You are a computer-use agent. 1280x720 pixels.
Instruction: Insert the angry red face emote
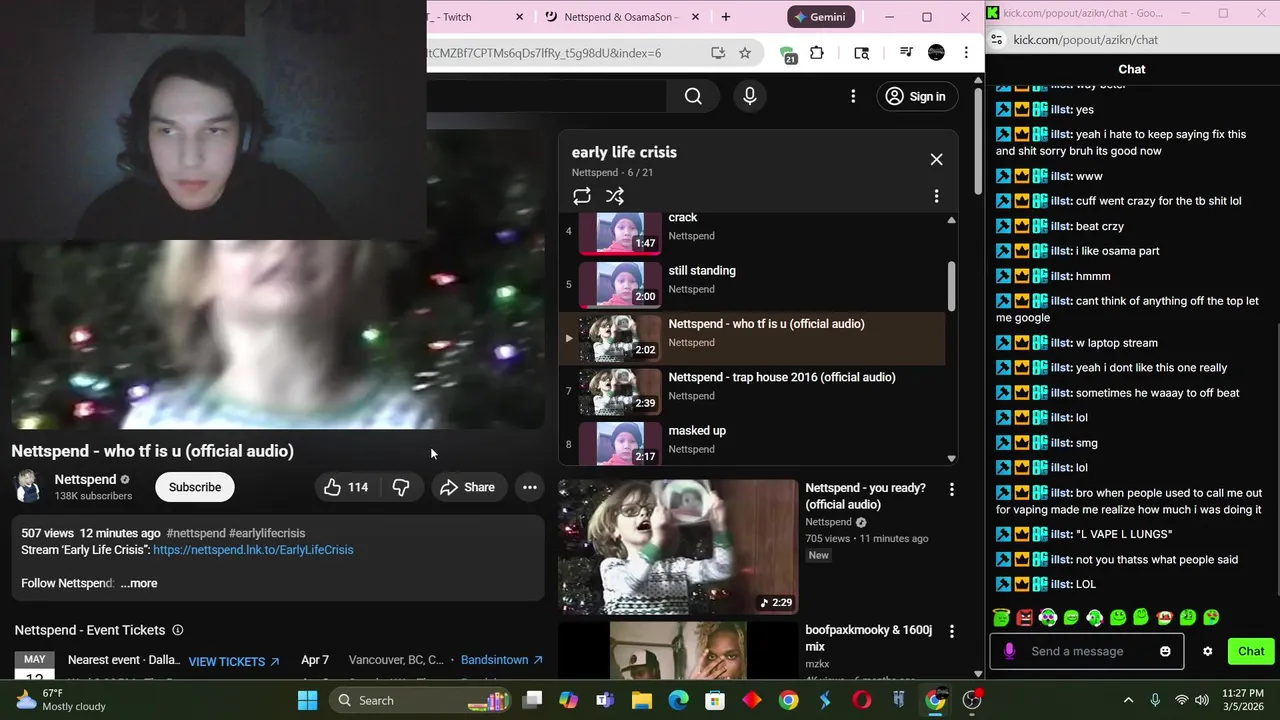(1024, 618)
